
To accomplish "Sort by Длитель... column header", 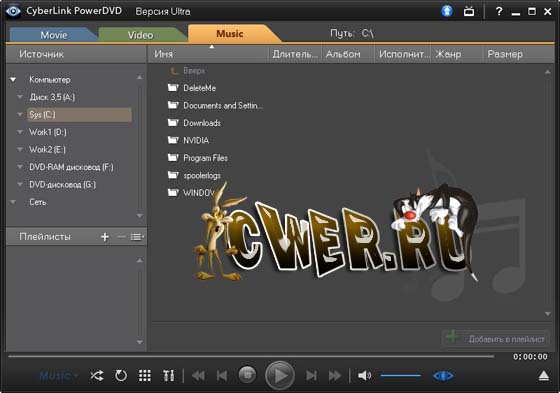I will pyautogui.click(x=295, y=54).
